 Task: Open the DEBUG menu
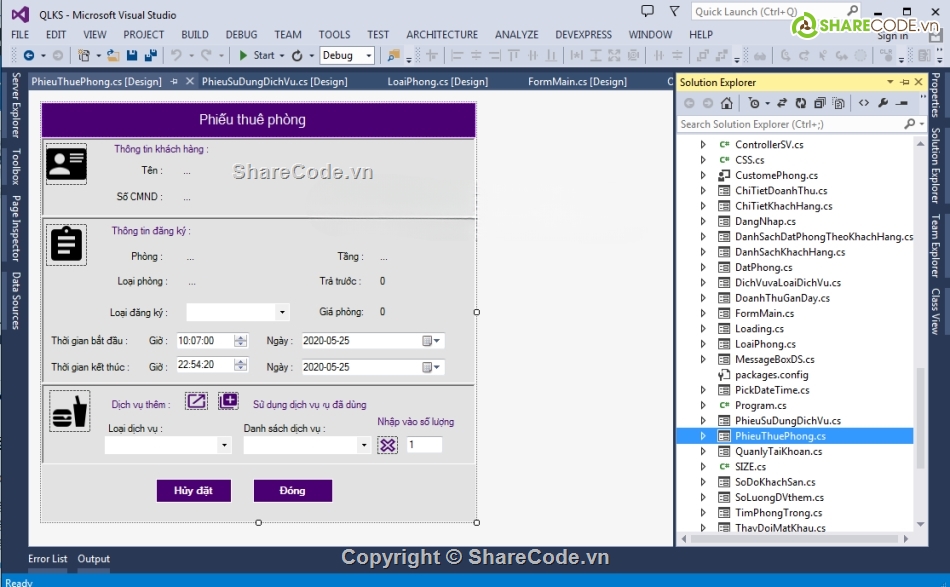pos(241,35)
